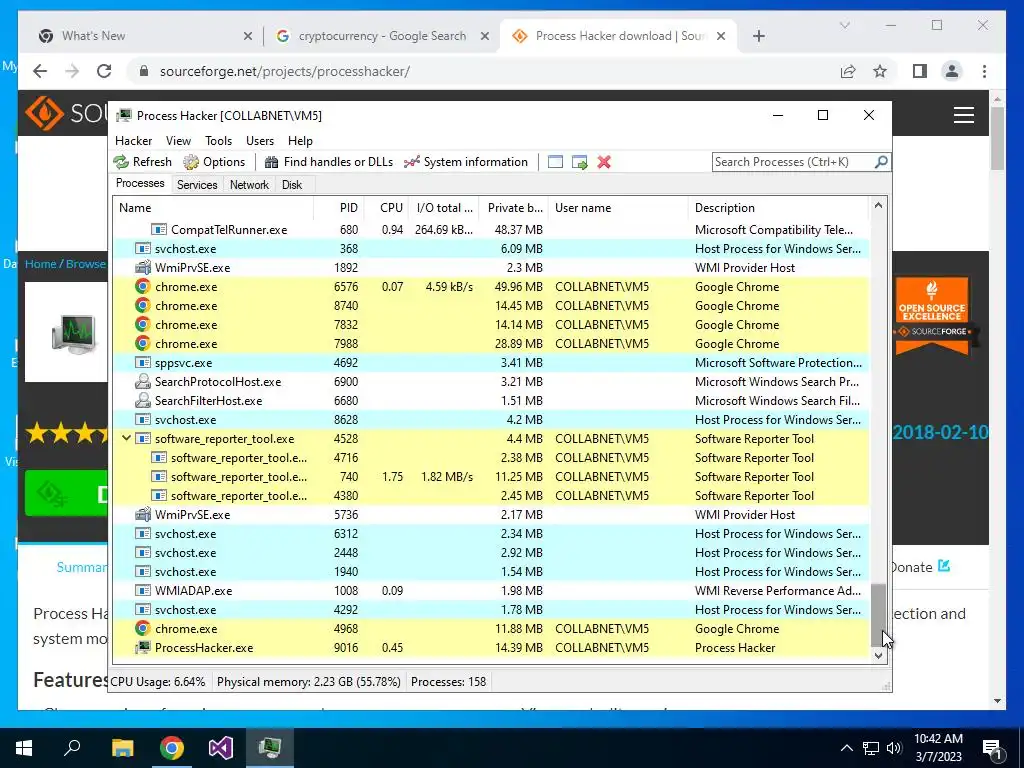Open the notification center icon
The height and width of the screenshot is (768, 1024).
tap(993, 748)
